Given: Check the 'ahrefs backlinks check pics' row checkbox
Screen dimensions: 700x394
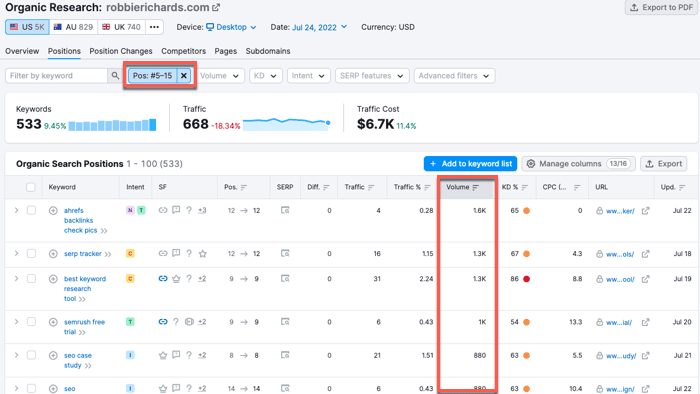Looking at the screenshot, I should tap(31, 210).
